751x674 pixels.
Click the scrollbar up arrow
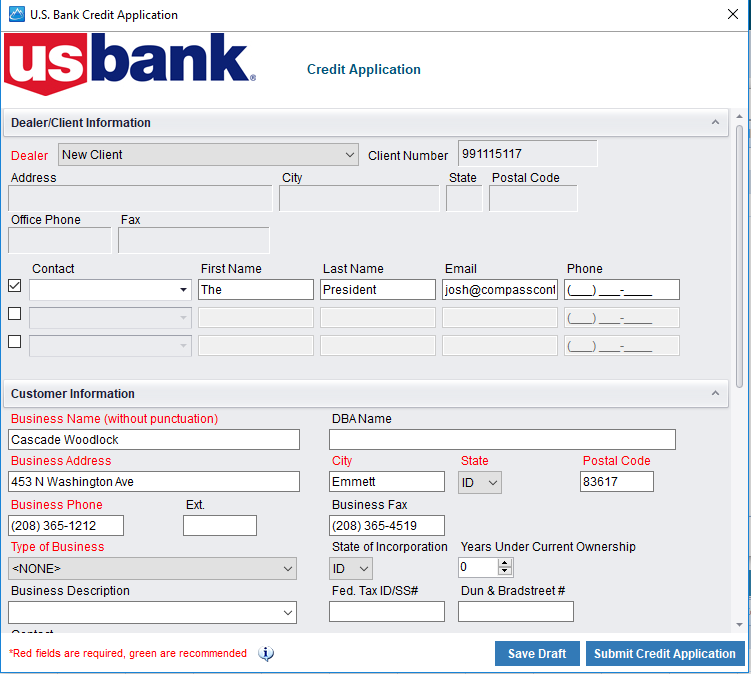point(740,116)
